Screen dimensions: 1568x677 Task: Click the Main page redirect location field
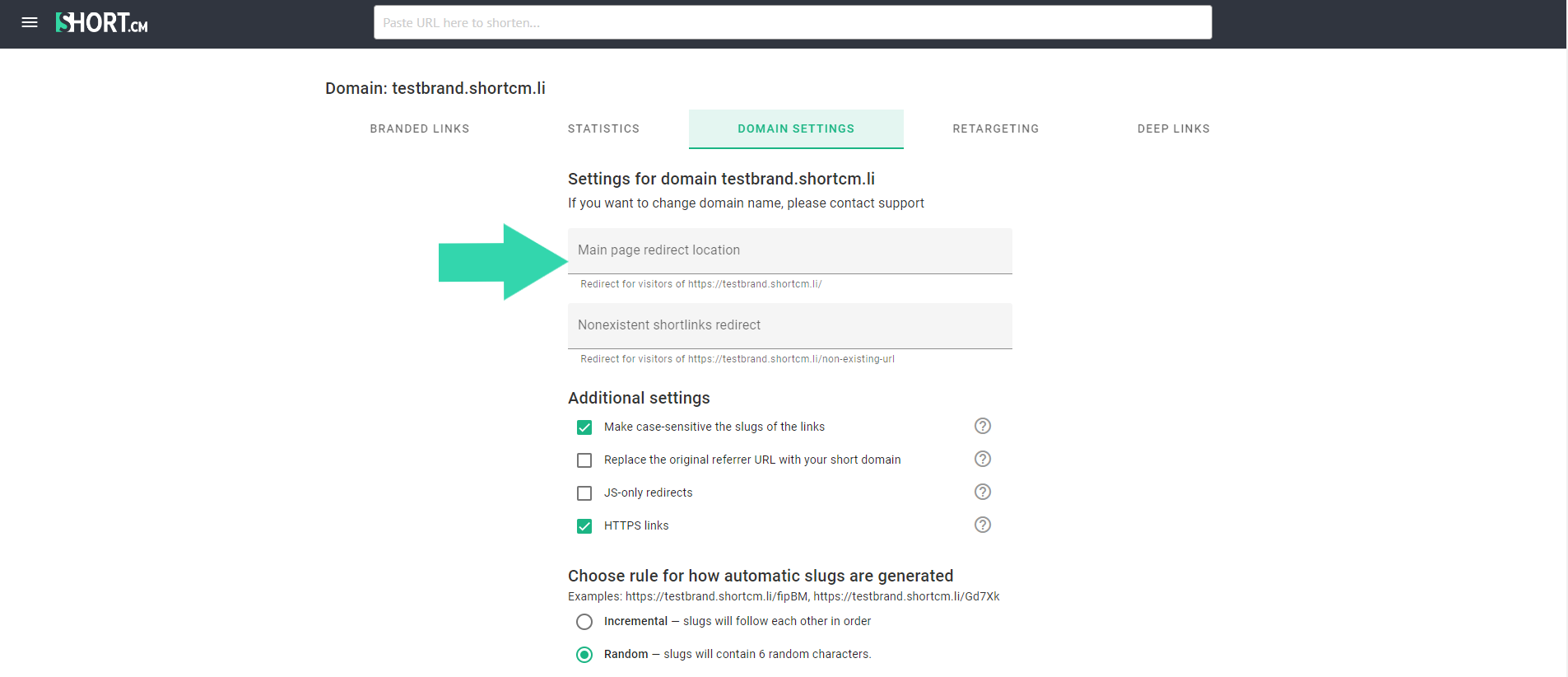[x=790, y=250]
